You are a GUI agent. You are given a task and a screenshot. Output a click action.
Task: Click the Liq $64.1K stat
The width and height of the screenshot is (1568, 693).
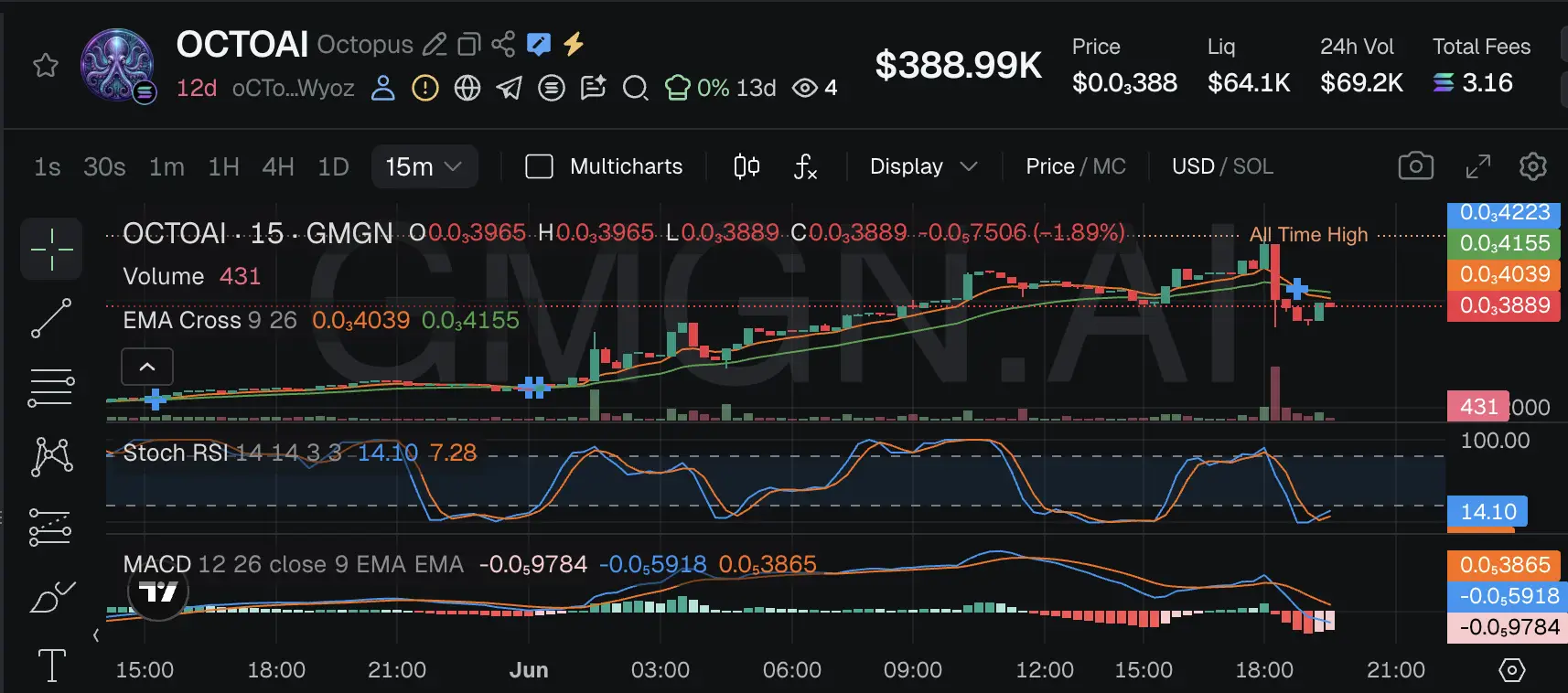click(x=1249, y=66)
